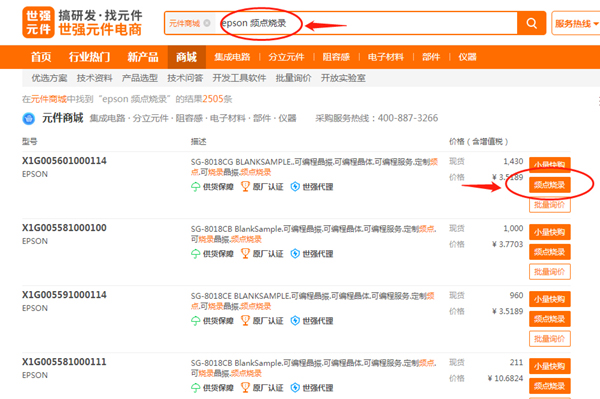Open the 行业热门 nav item
This screenshot has height=399, width=600.
coord(89,57)
